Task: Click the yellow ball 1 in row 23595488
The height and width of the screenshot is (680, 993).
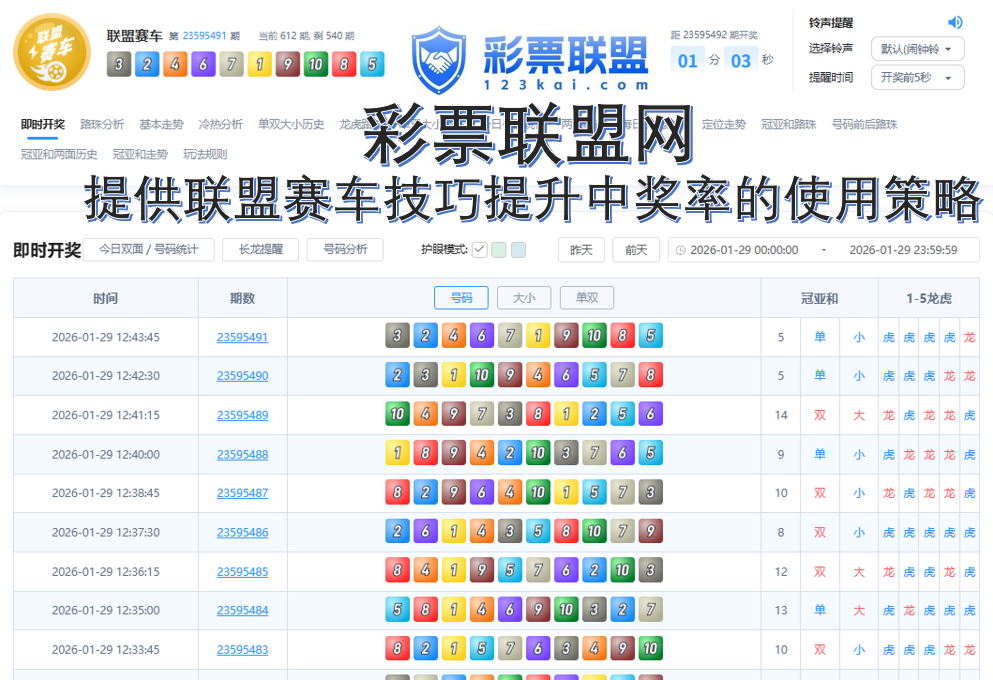Action: click(396, 452)
